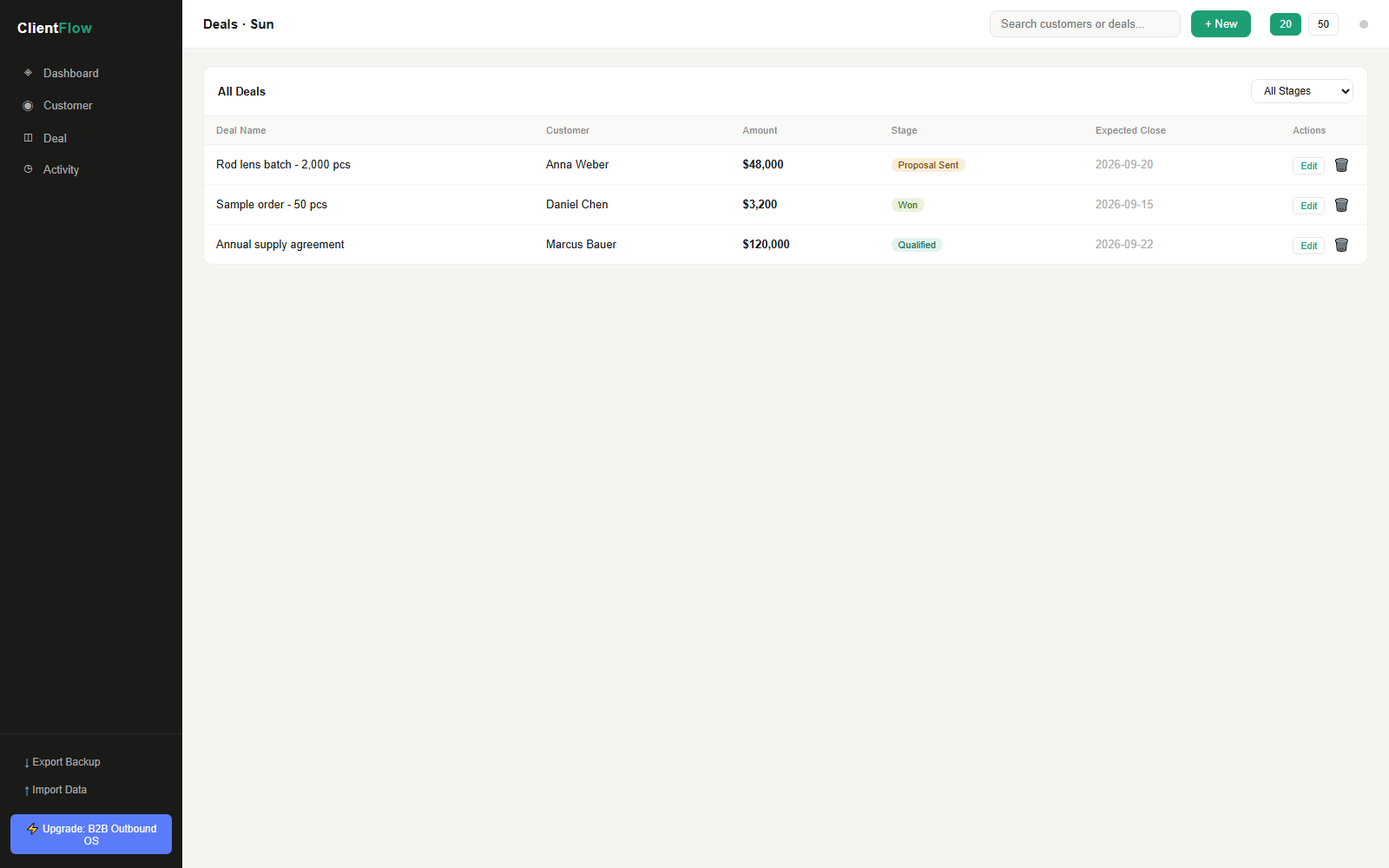Open the All Stages filter dropdown
Screen dimensions: 1389x868
(x=1301, y=91)
